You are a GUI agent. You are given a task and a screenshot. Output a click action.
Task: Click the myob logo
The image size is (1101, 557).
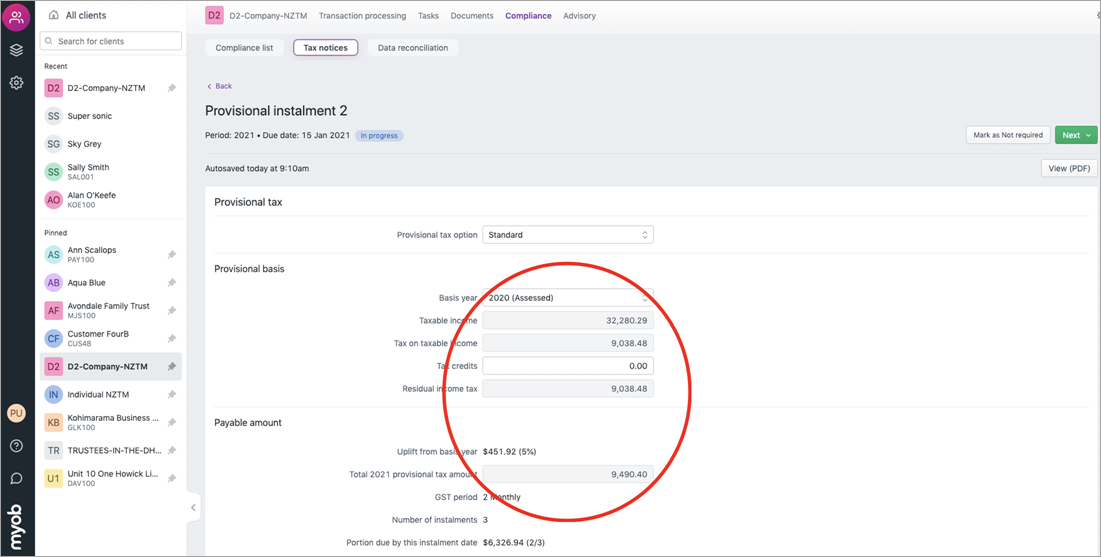[x=16, y=527]
